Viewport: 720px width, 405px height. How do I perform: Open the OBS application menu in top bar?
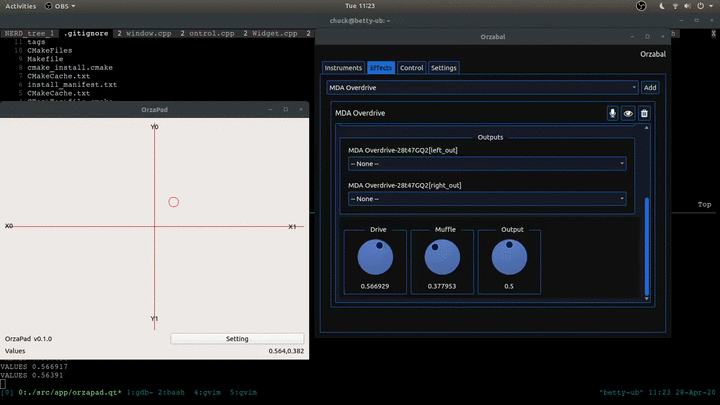click(60, 6)
